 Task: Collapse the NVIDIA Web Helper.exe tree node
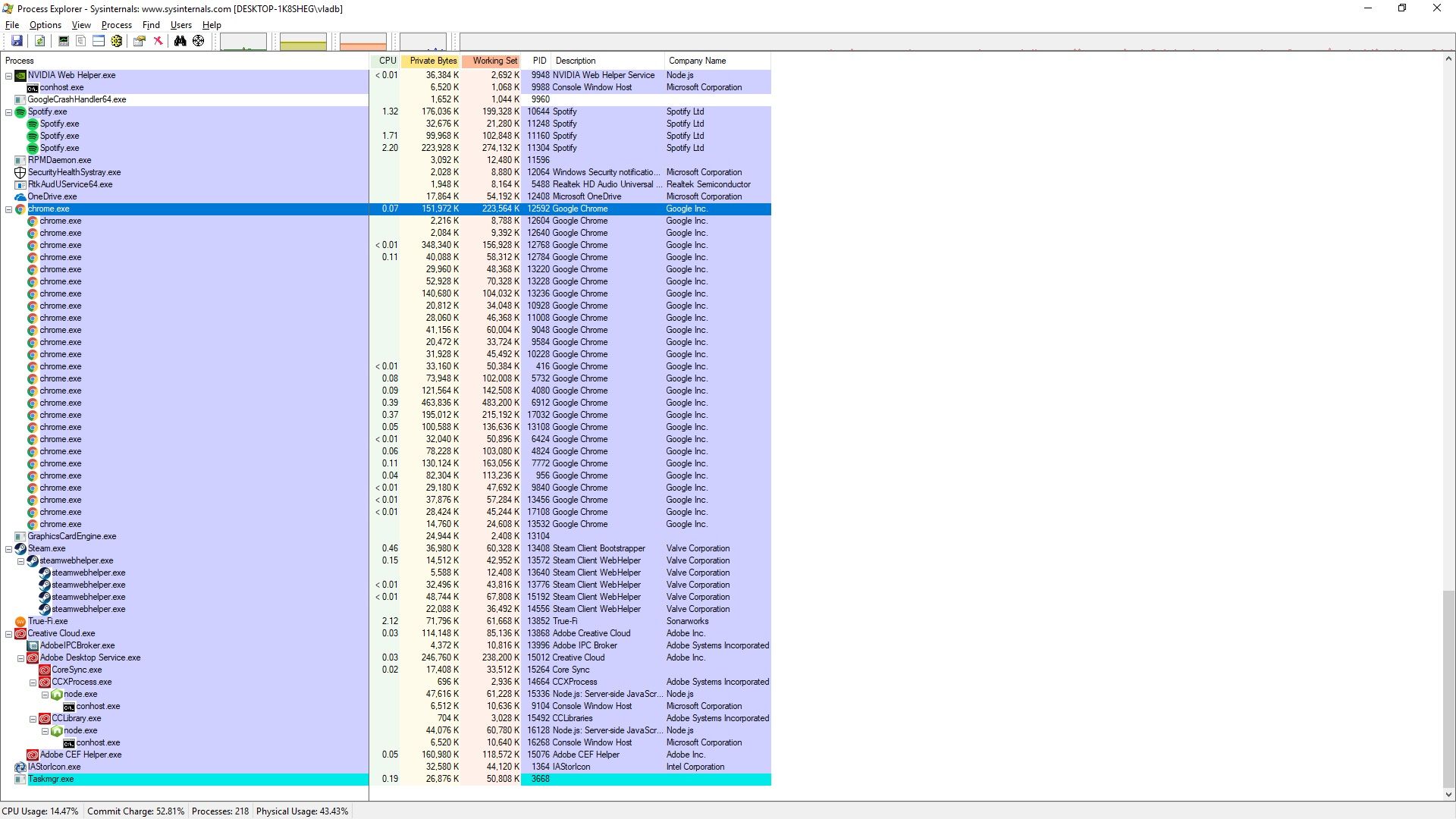pos(8,76)
